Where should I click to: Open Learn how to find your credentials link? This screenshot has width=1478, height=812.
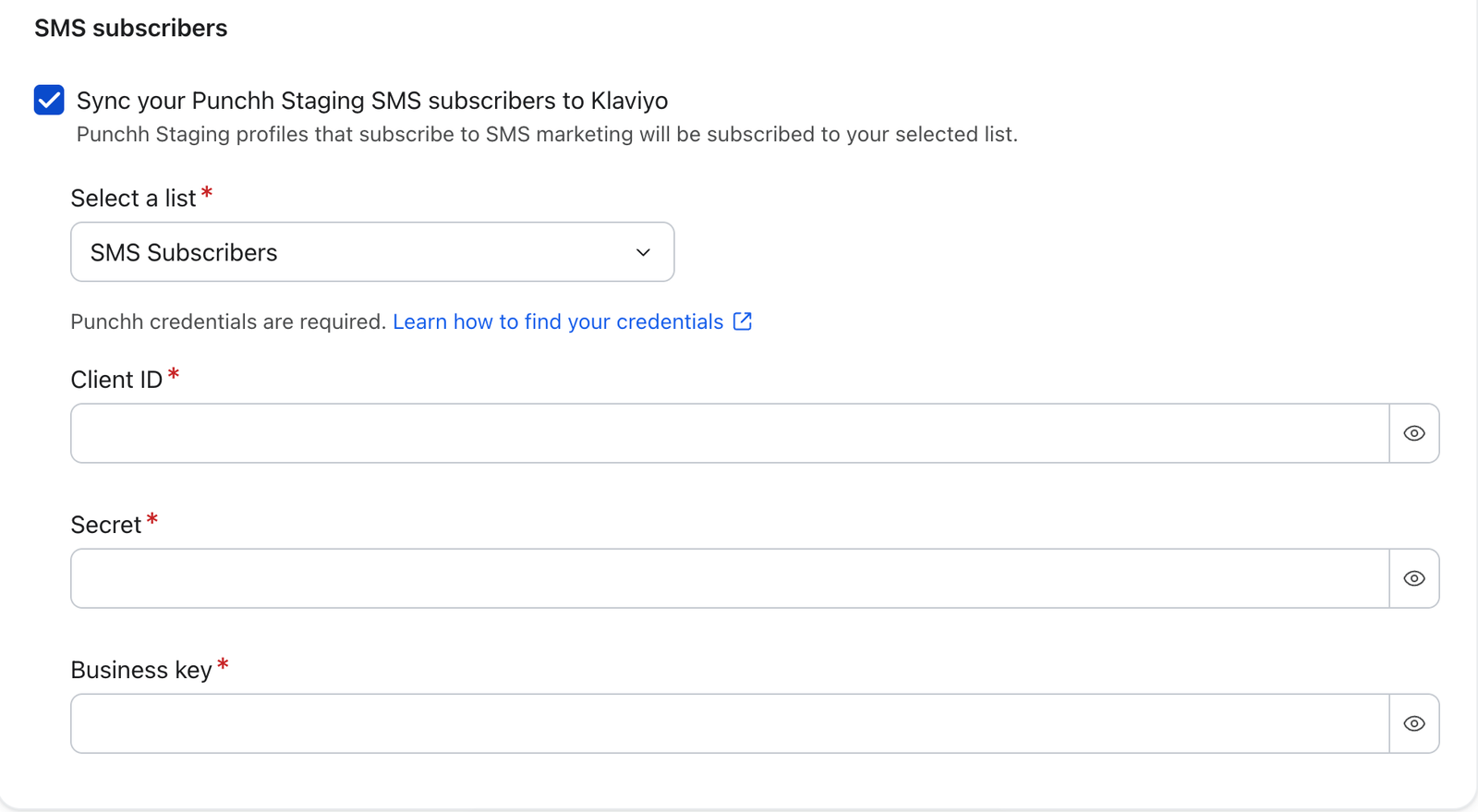pyautogui.click(x=558, y=321)
